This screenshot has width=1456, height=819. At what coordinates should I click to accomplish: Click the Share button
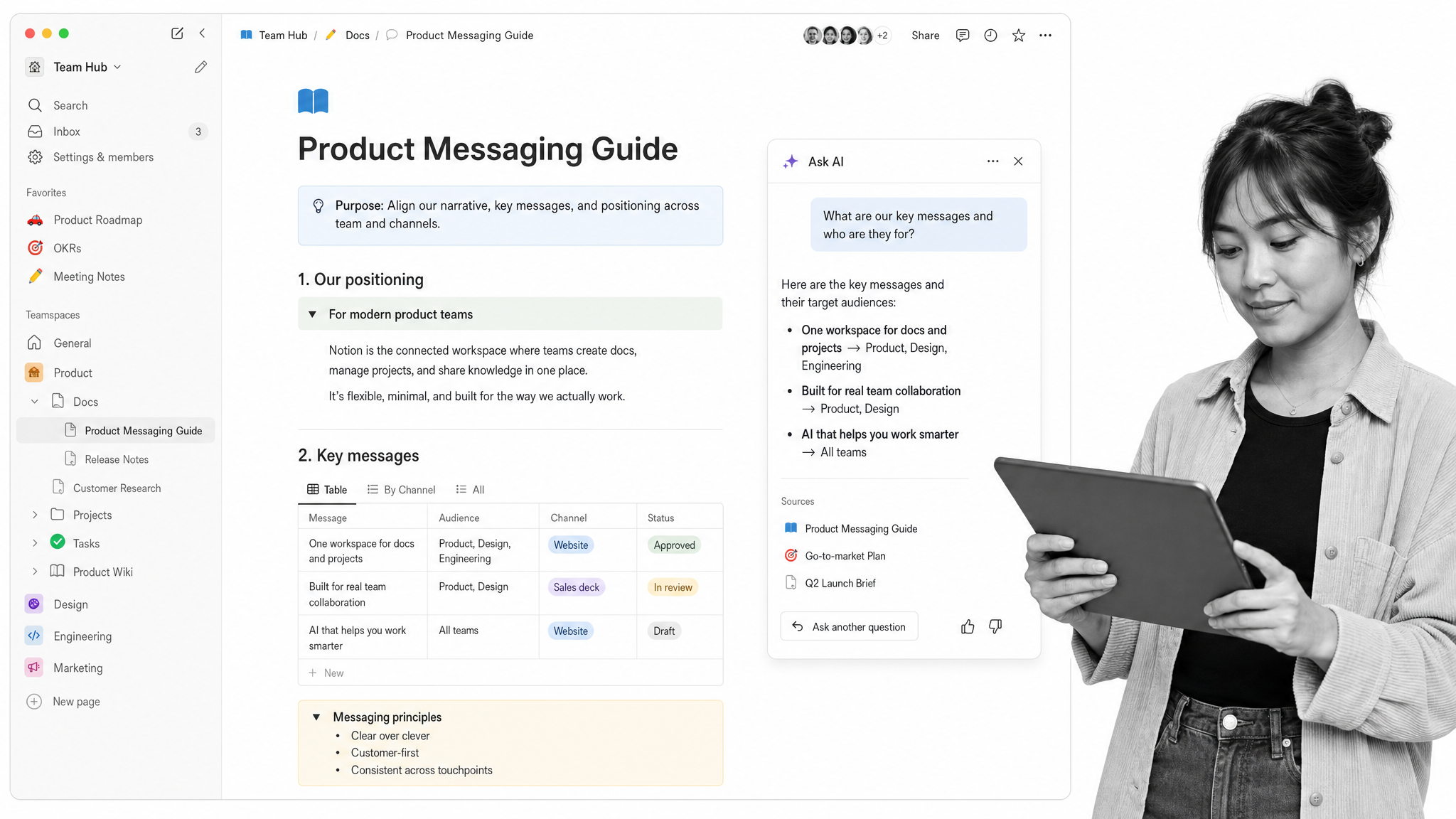925,36
